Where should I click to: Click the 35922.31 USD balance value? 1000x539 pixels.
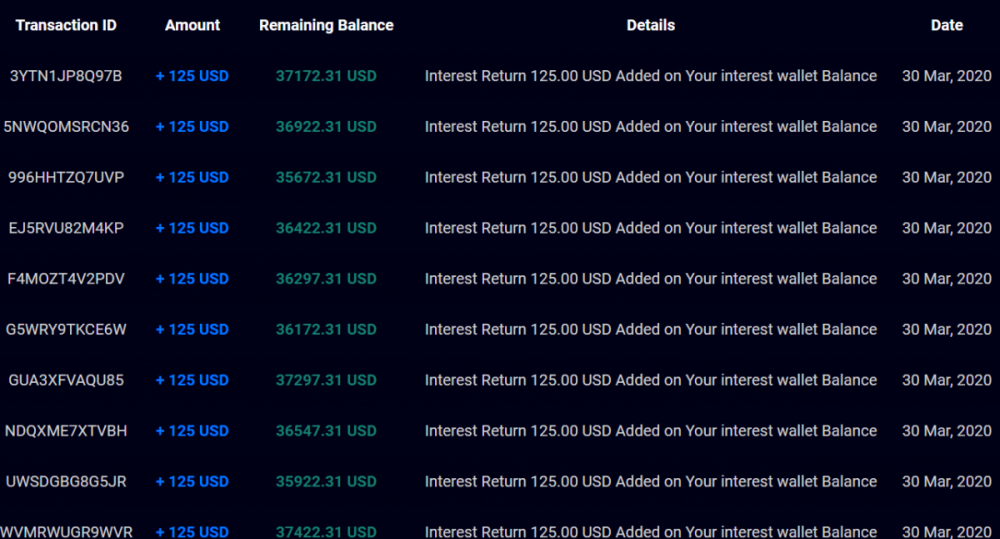point(326,482)
